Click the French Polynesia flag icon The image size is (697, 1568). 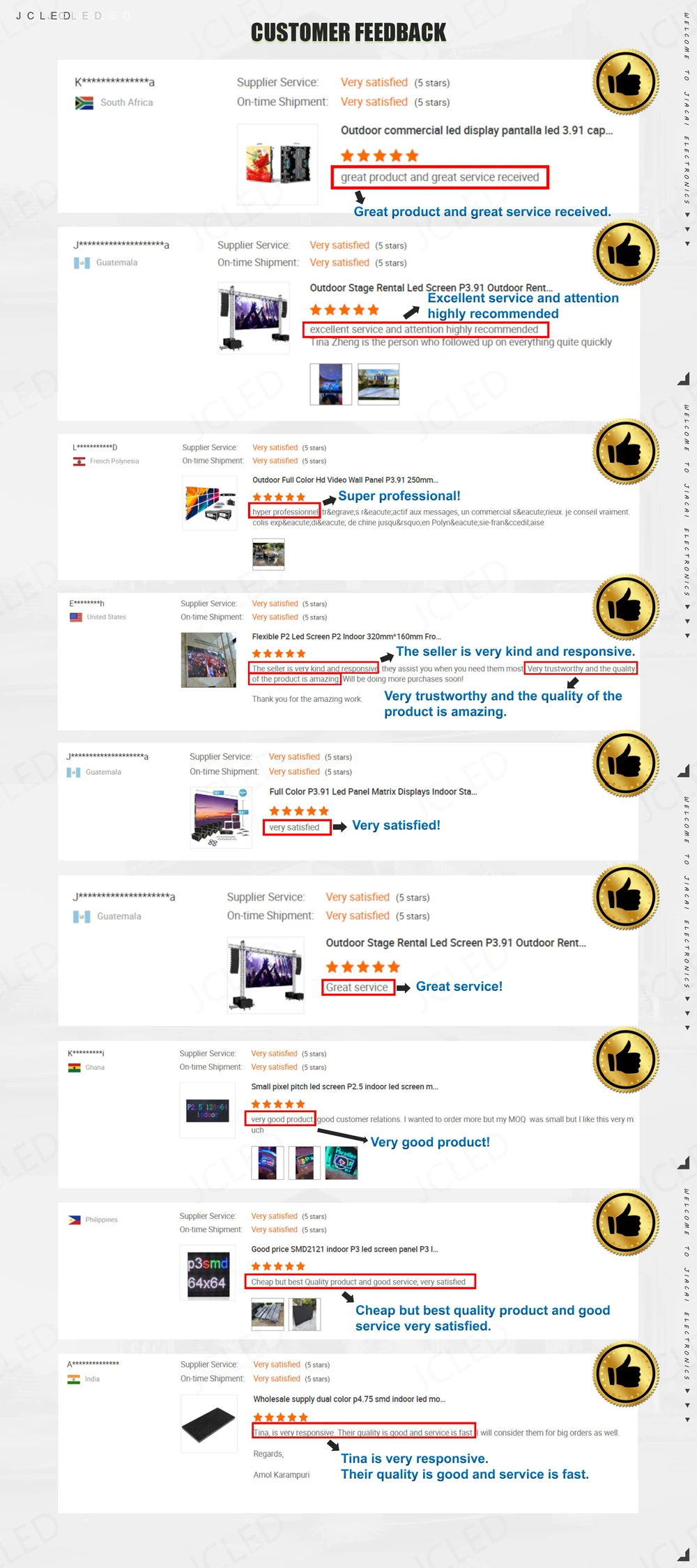coord(79,461)
